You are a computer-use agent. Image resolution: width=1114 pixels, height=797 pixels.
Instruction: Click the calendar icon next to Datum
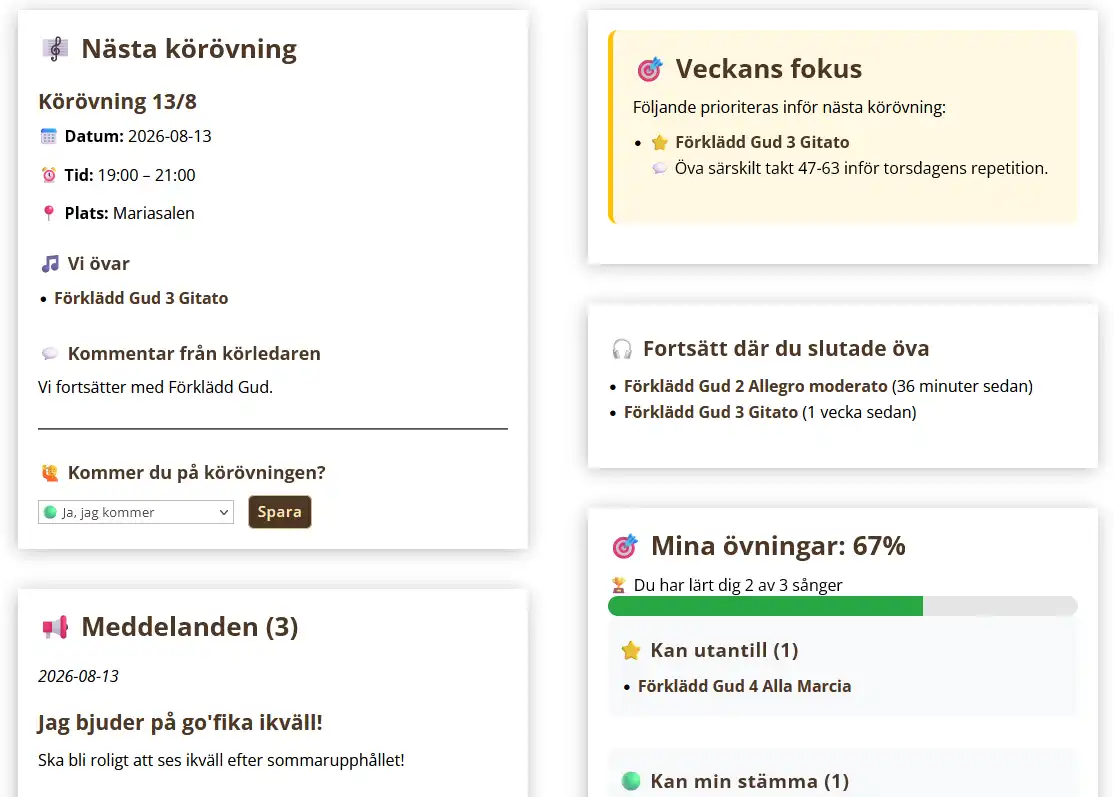(48, 136)
